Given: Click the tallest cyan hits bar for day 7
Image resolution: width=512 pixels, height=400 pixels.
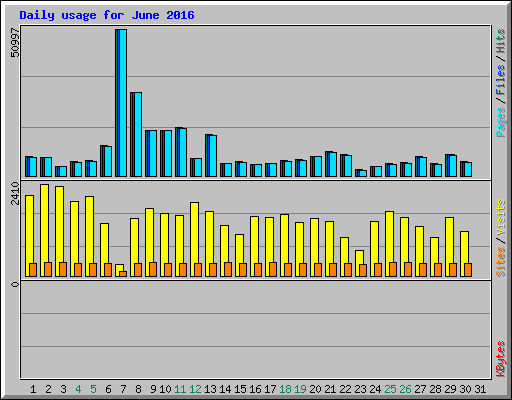Looking at the screenshot, I should click(x=123, y=103).
